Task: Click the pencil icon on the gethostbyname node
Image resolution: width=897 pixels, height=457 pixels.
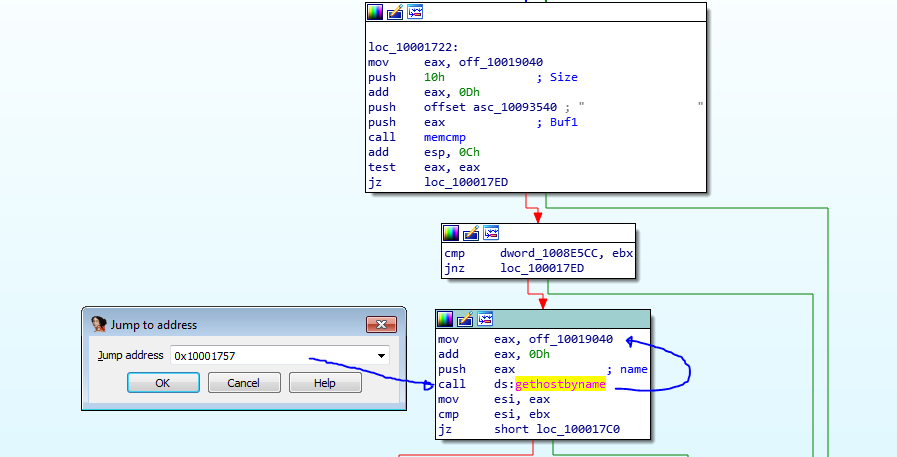Action: pos(465,319)
